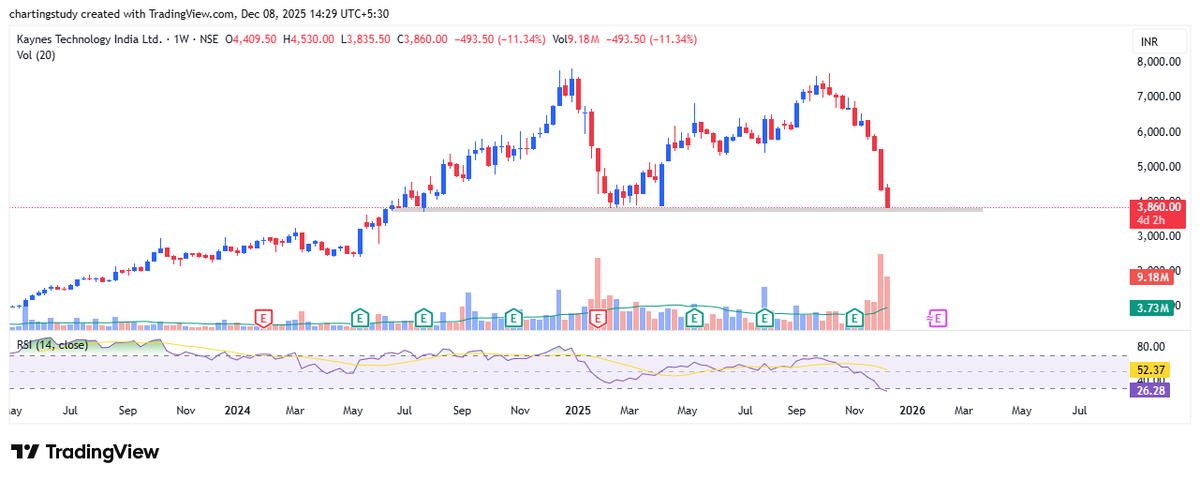Click the yellow 52.37 RSI average label
The image size is (1200, 480).
point(1150,370)
